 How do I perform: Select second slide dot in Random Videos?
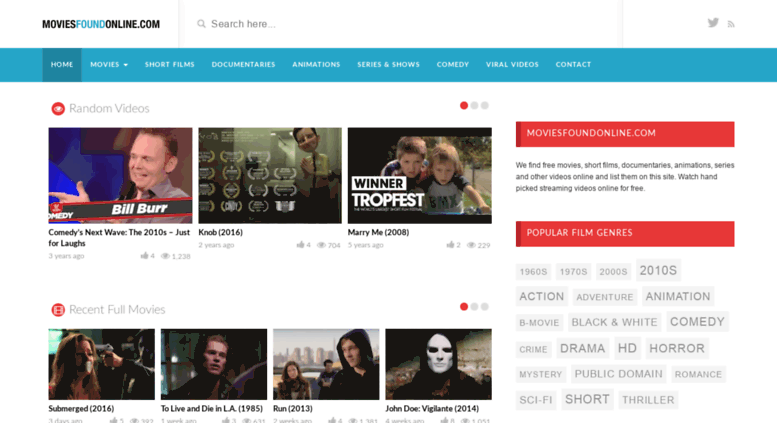(x=474, y=106)
